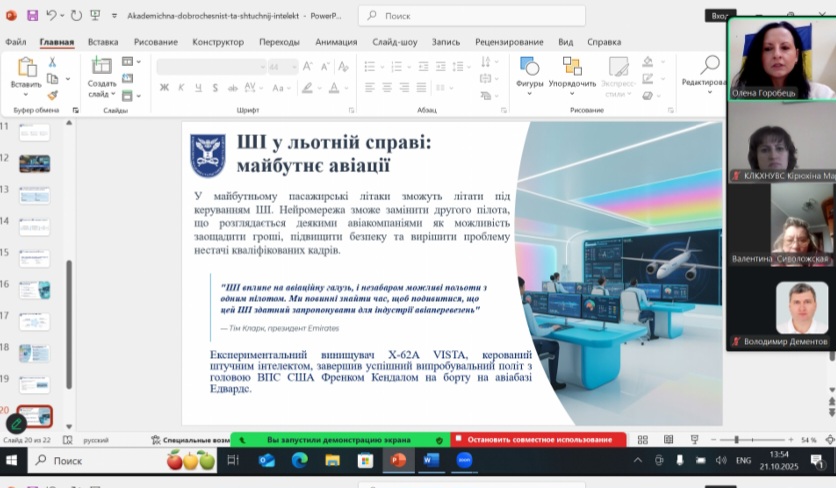Image resolution: width=836 pixels, height=488 pixels.
Task: Select slide 16 thumbnail in panel
Action: click(x=34, y=290)
